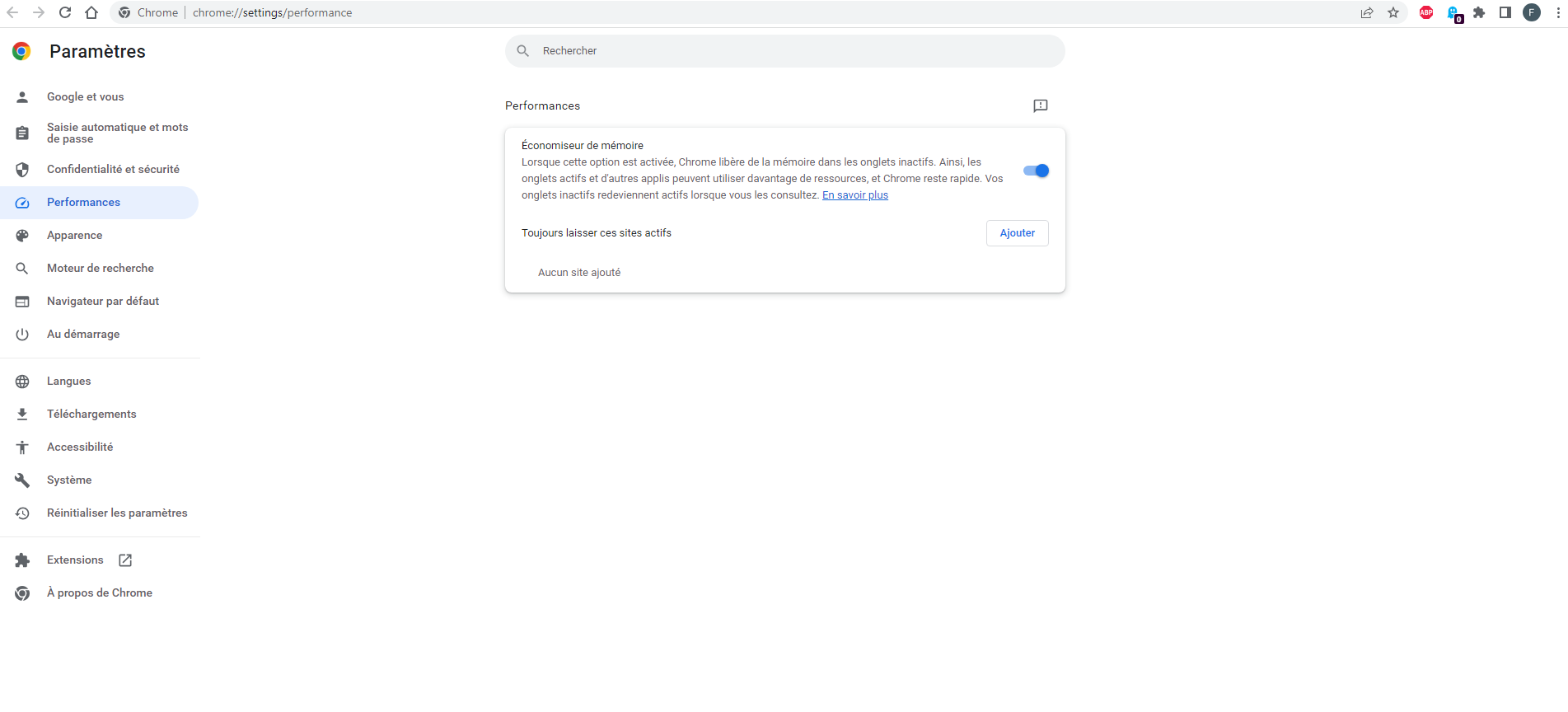
Task: Open the user profile avatar
Action: coord(1532,12)
